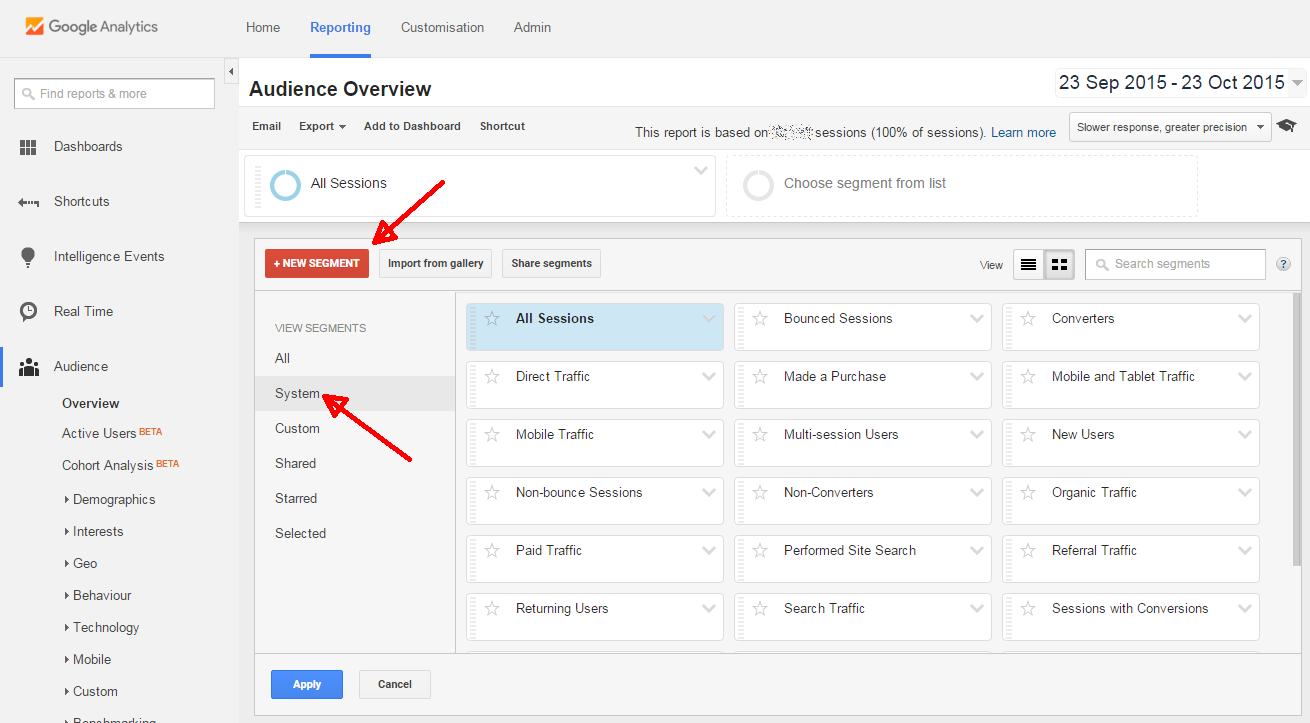Click the Apply button

tap(307, 685)
